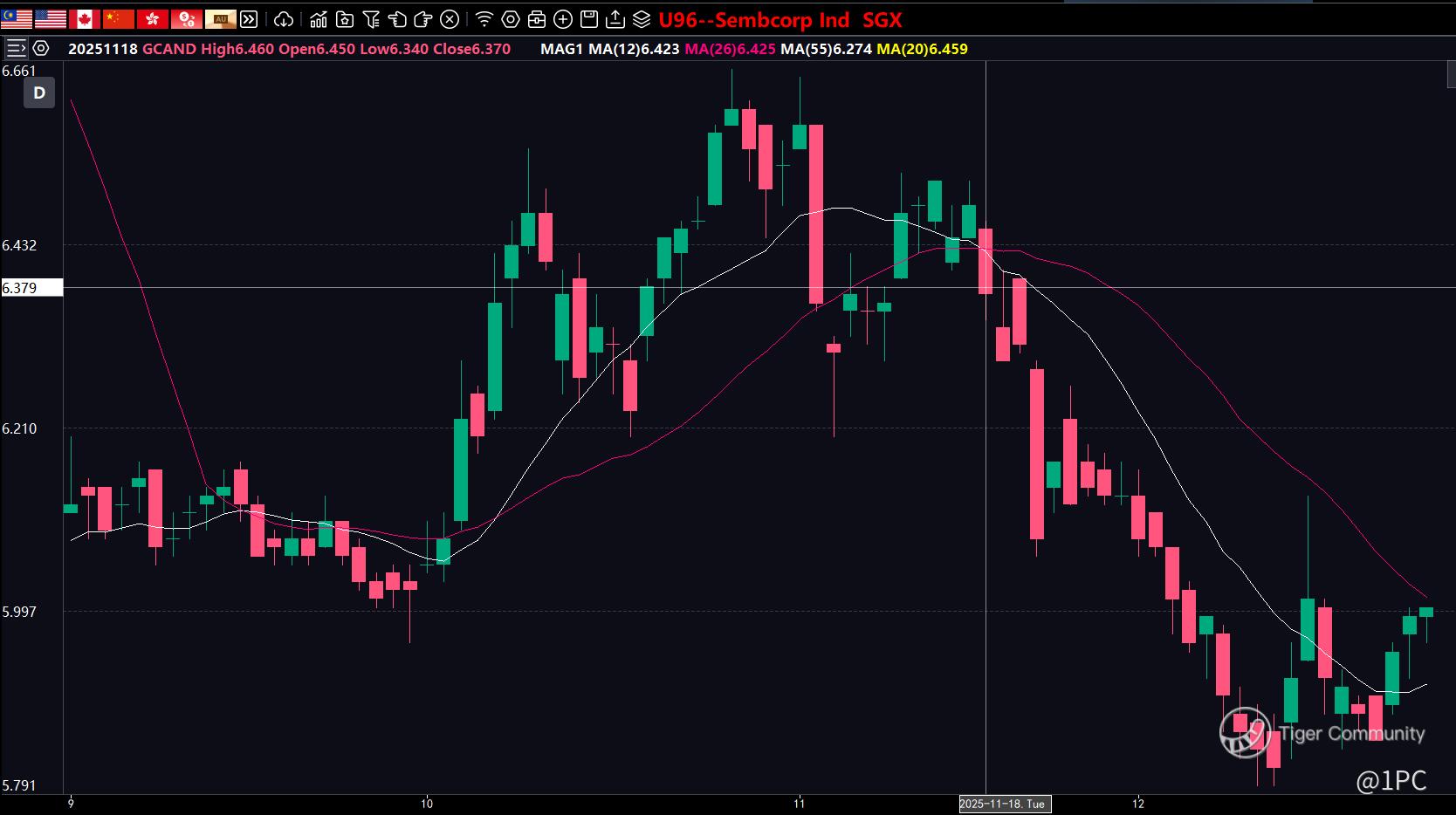The height and width of the screenshot is (815, 1456).
Task: Click the floppy disk save icon
Action: (x=589, y=19)
